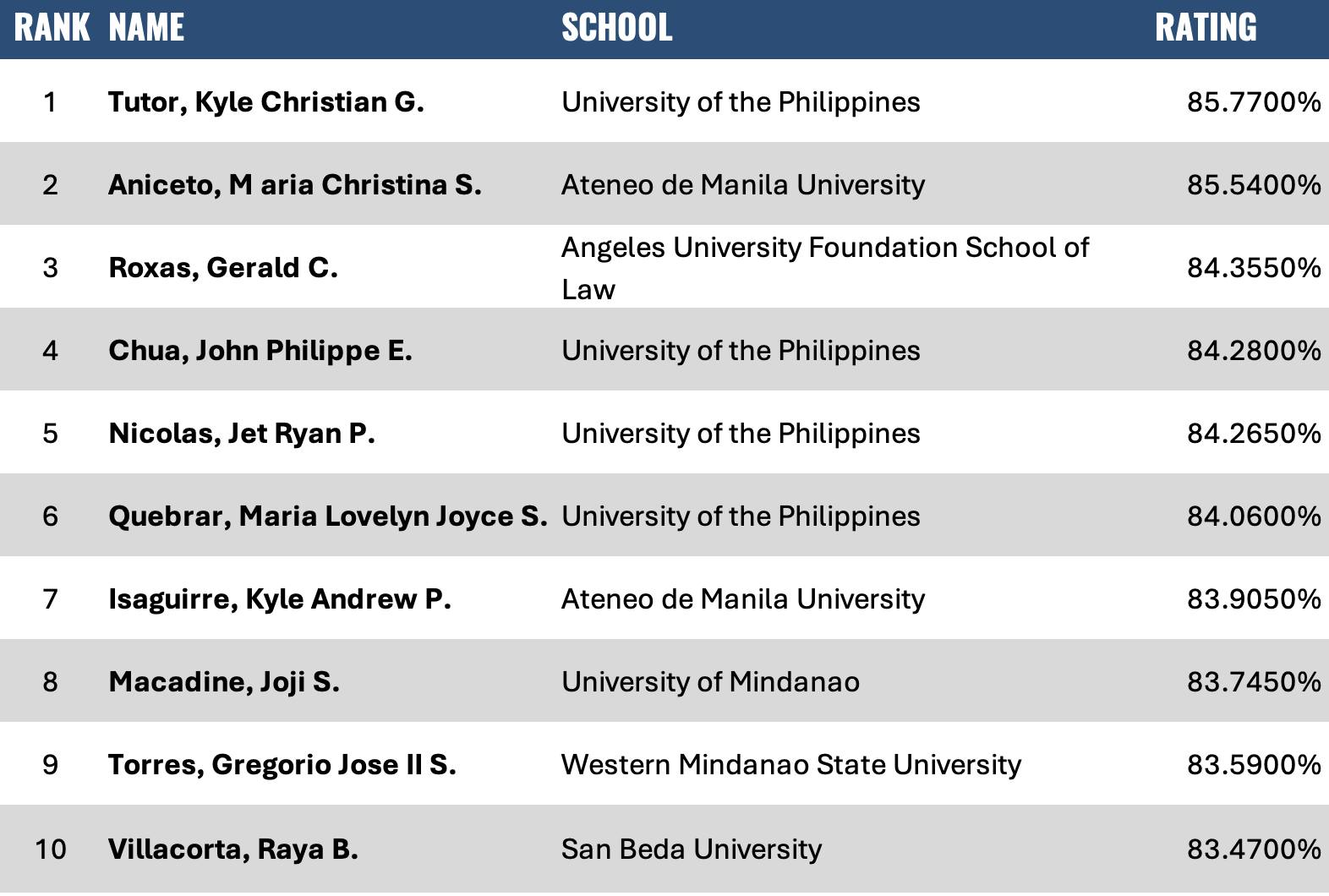Viewport: 1329px width, 896px height.
Task: Click University of Mindanao school cell
Action: 710,682
